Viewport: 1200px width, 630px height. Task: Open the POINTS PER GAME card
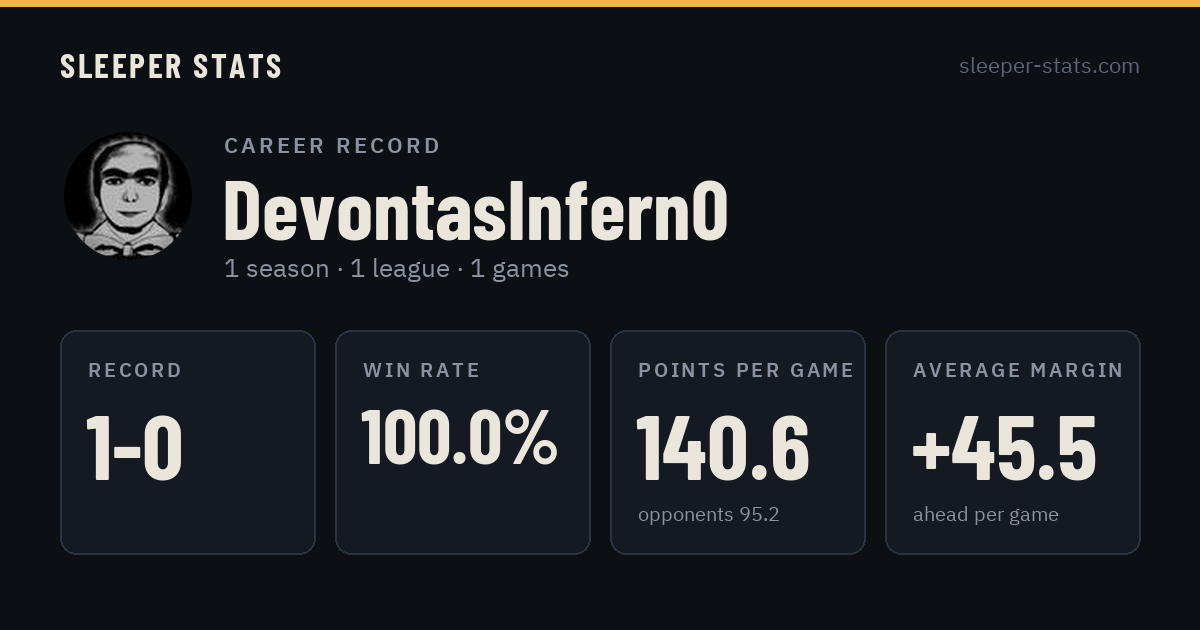738,442
